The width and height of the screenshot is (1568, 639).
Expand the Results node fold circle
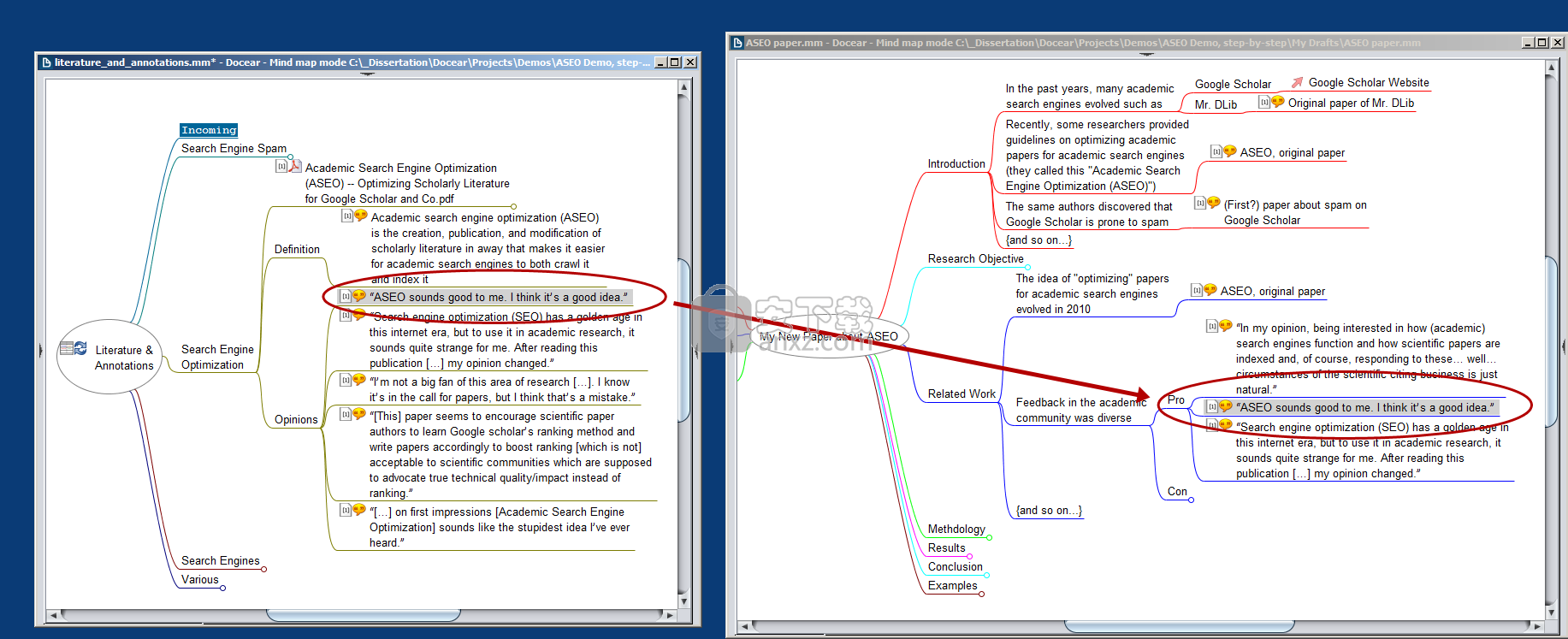click(969, 556)
